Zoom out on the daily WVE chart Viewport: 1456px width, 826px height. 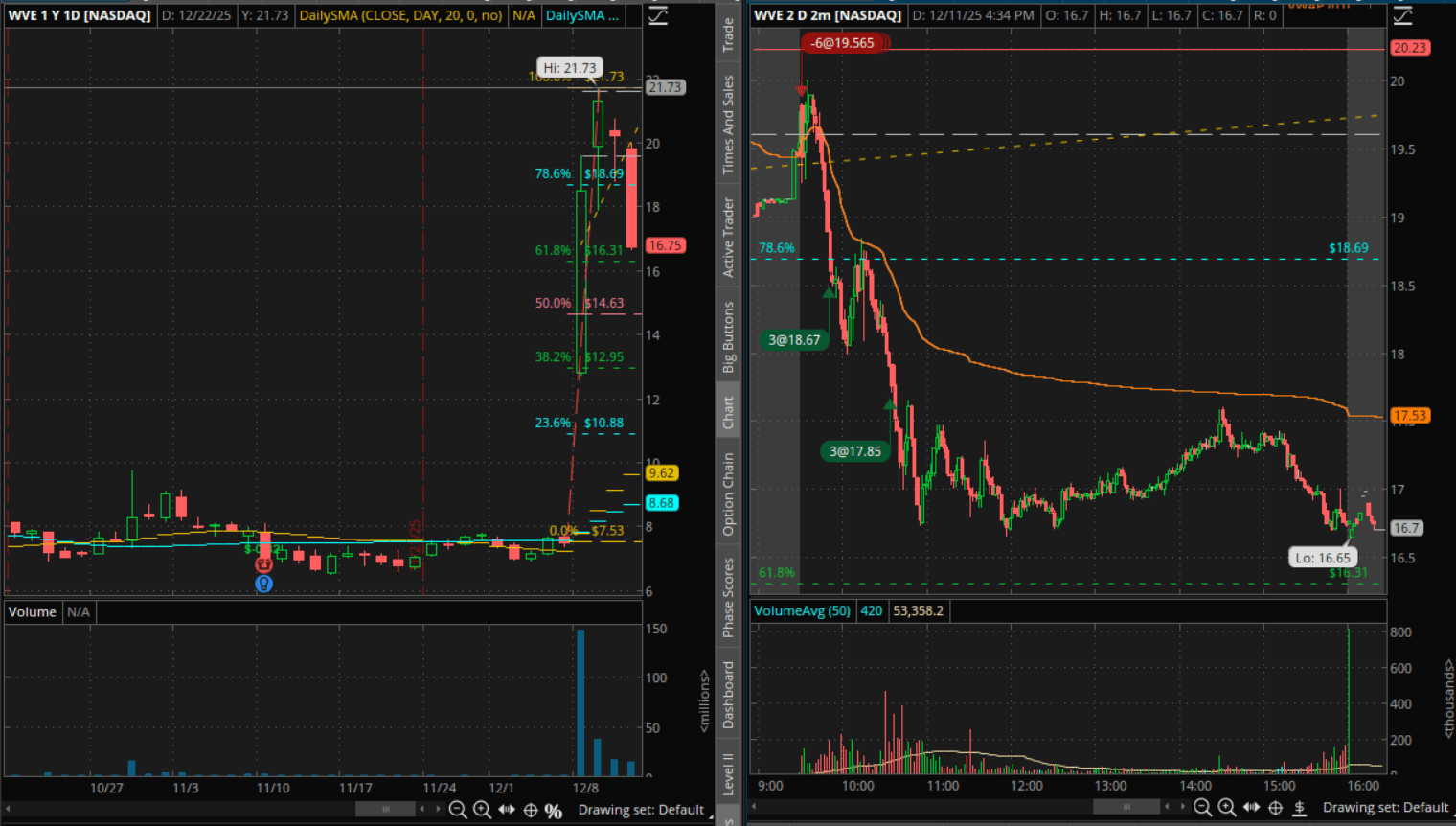(458, 810)
